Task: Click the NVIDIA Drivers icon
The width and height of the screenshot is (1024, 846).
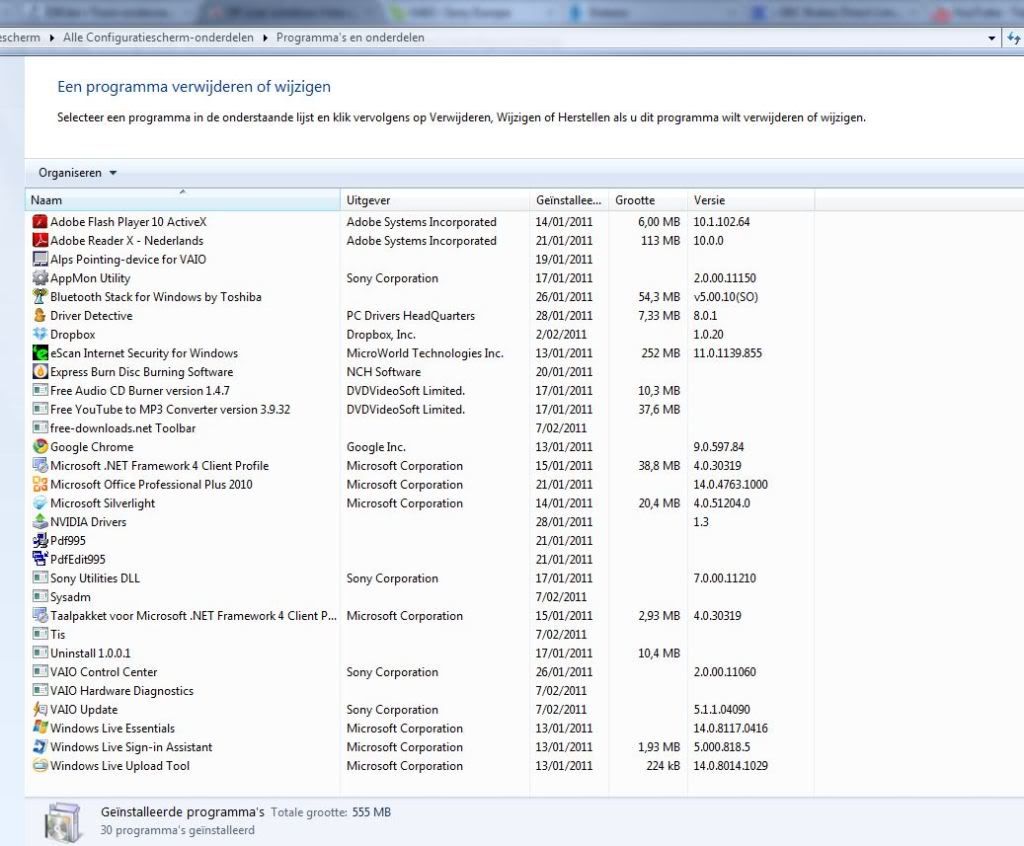Action: pos(41,522)
